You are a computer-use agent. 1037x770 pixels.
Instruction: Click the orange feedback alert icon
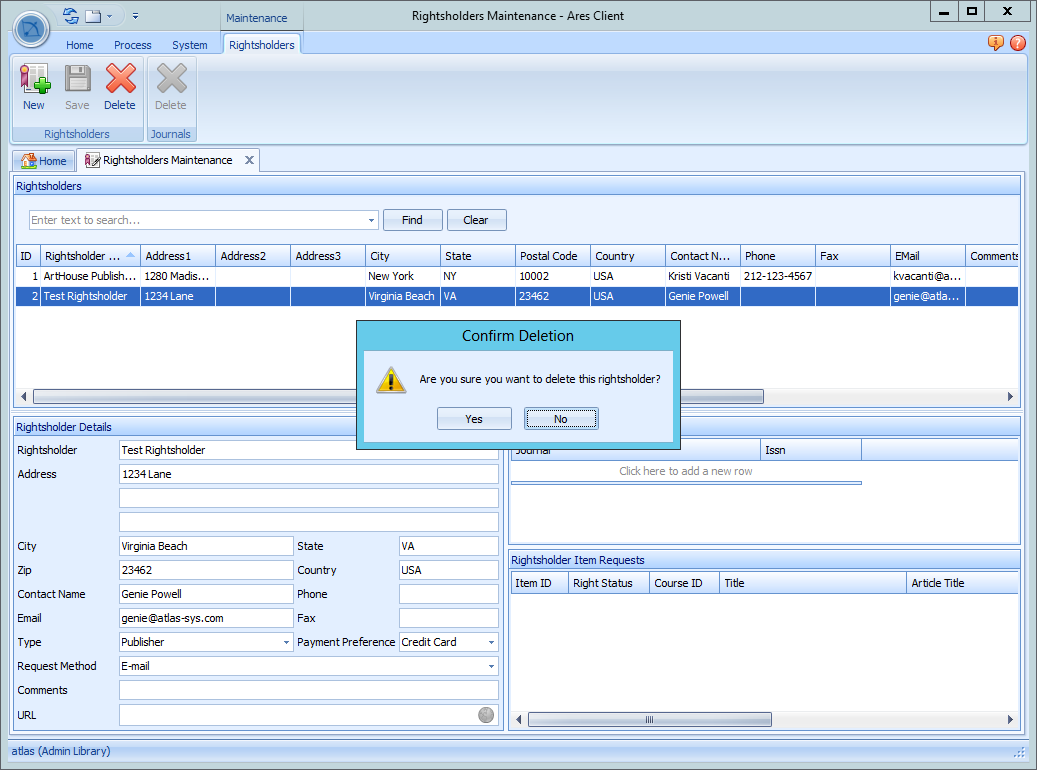pos(996,43)
